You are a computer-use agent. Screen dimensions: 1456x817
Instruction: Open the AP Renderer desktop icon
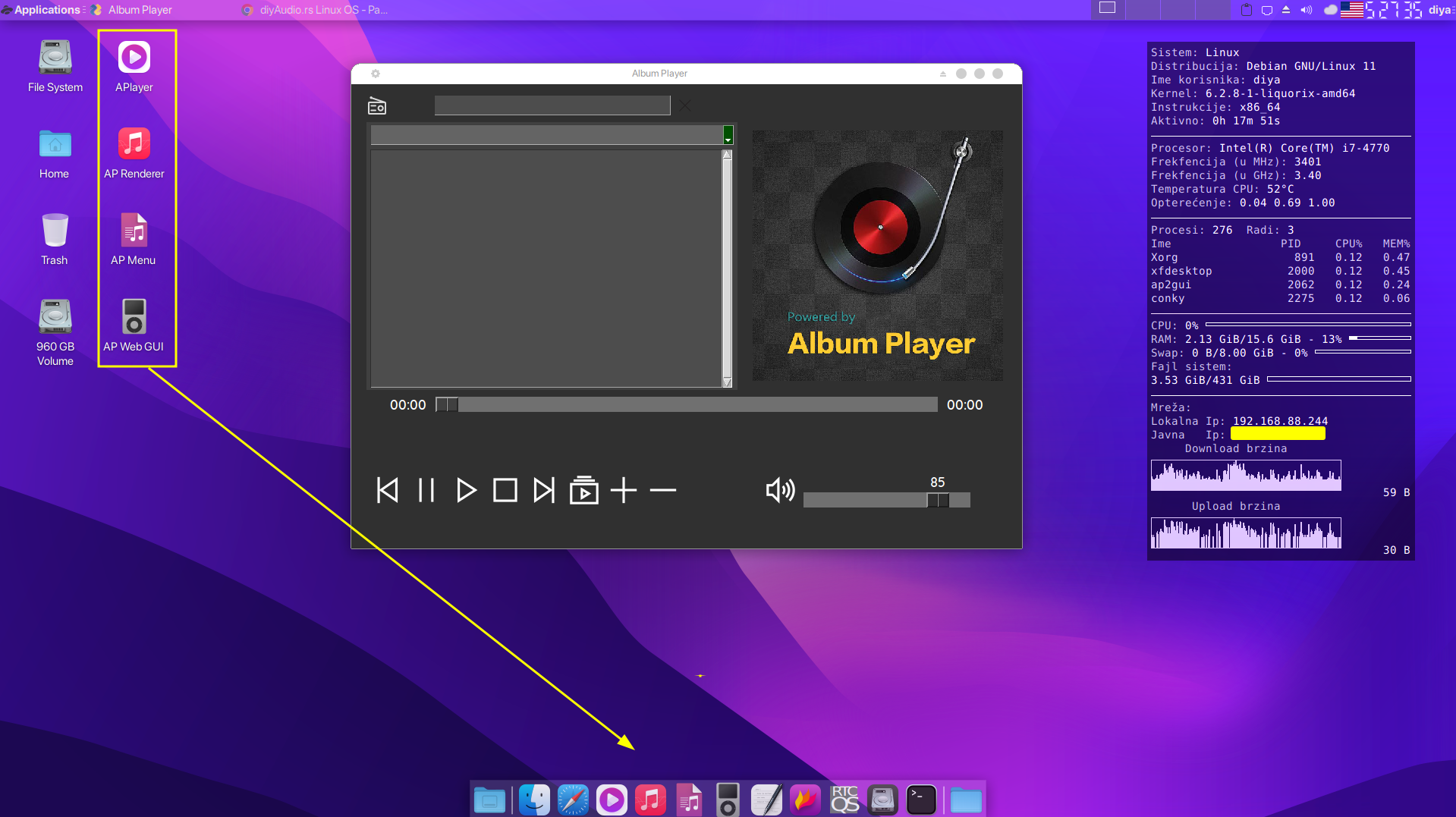[134, 153]
